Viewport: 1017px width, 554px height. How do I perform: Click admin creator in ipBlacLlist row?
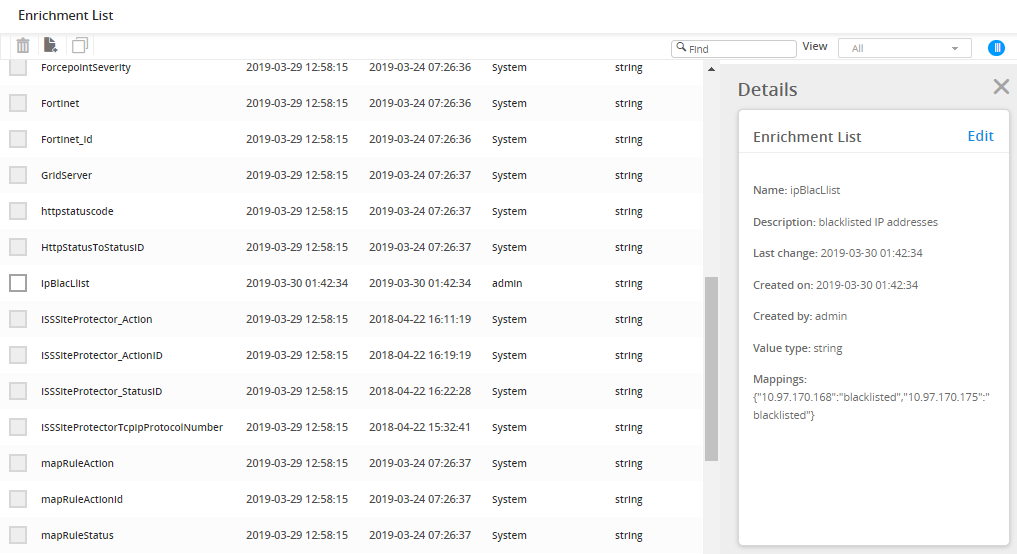(x=507, y=283)
